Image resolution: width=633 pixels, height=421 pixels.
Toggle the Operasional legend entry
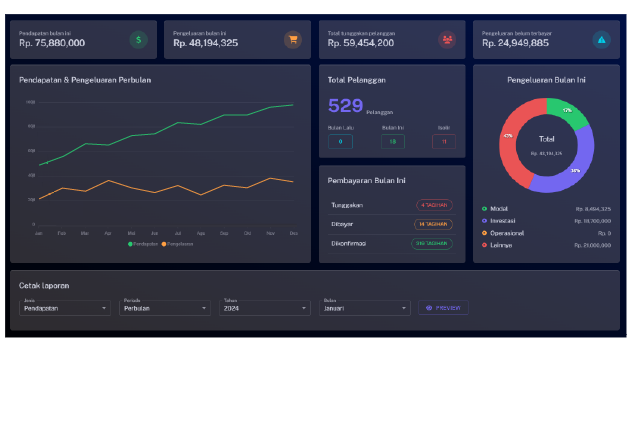510,233
